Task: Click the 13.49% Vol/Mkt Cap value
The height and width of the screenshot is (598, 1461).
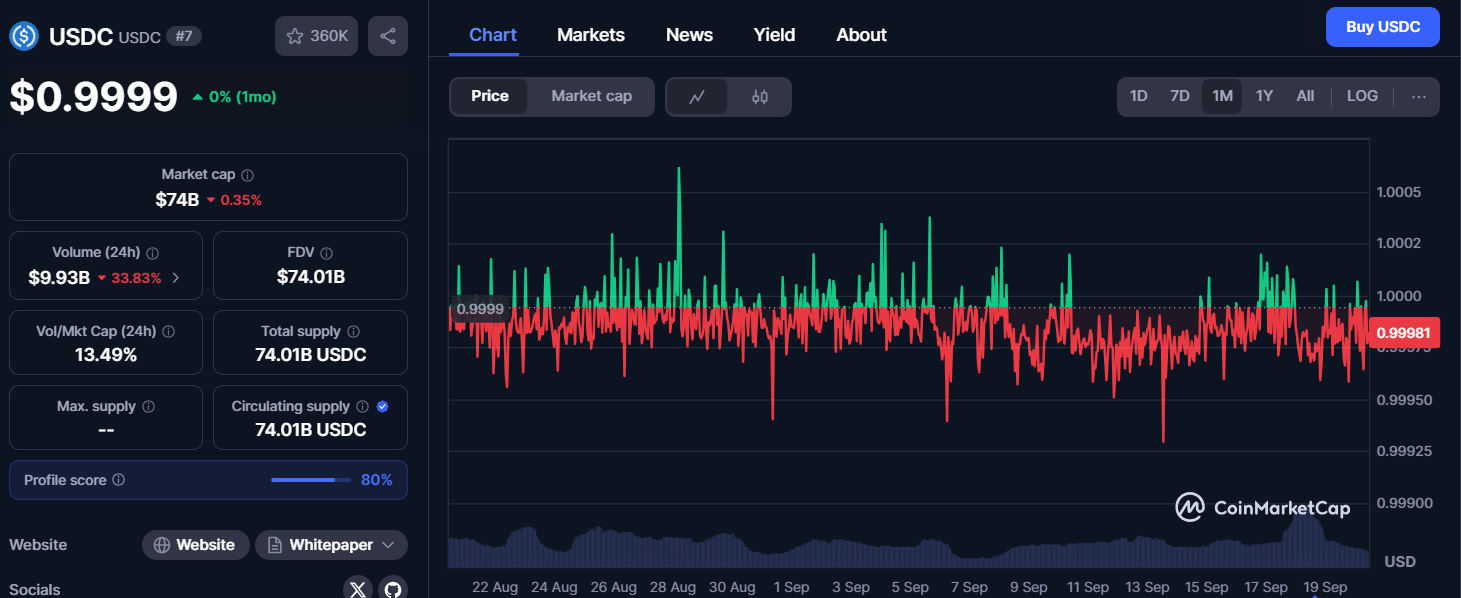Action: point(106,355)
